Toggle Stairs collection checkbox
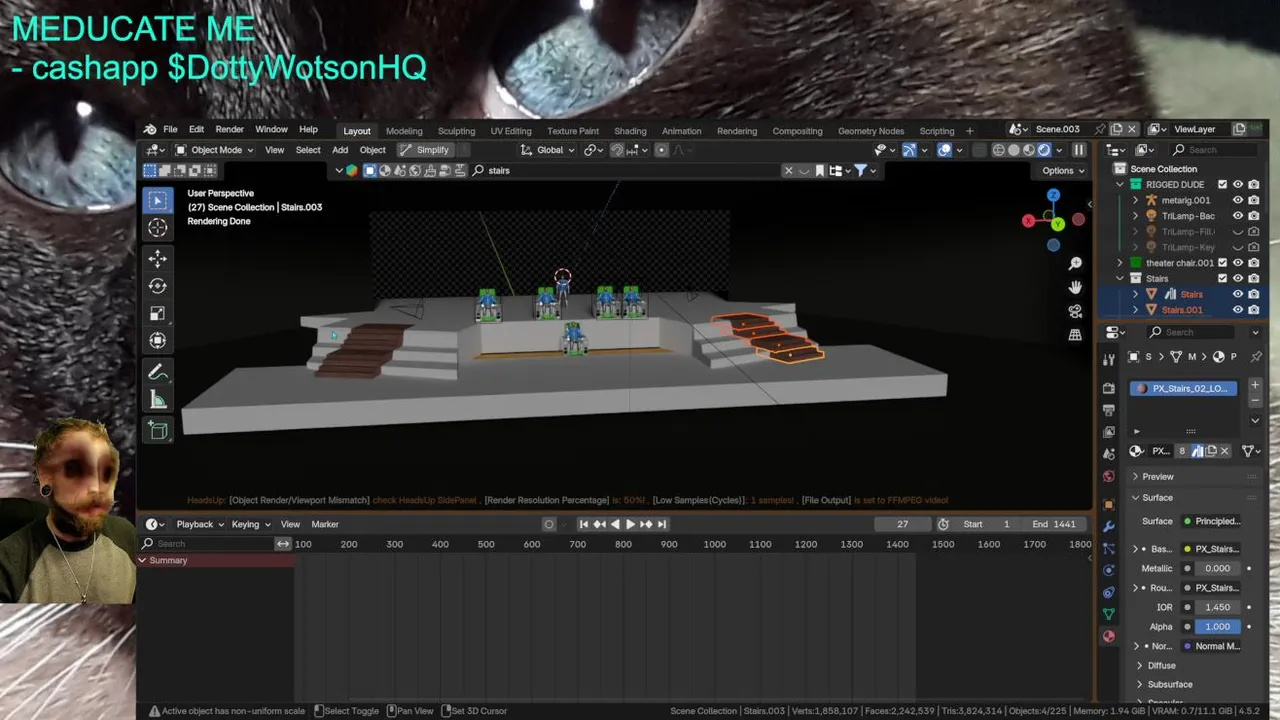 (1222, 278)
